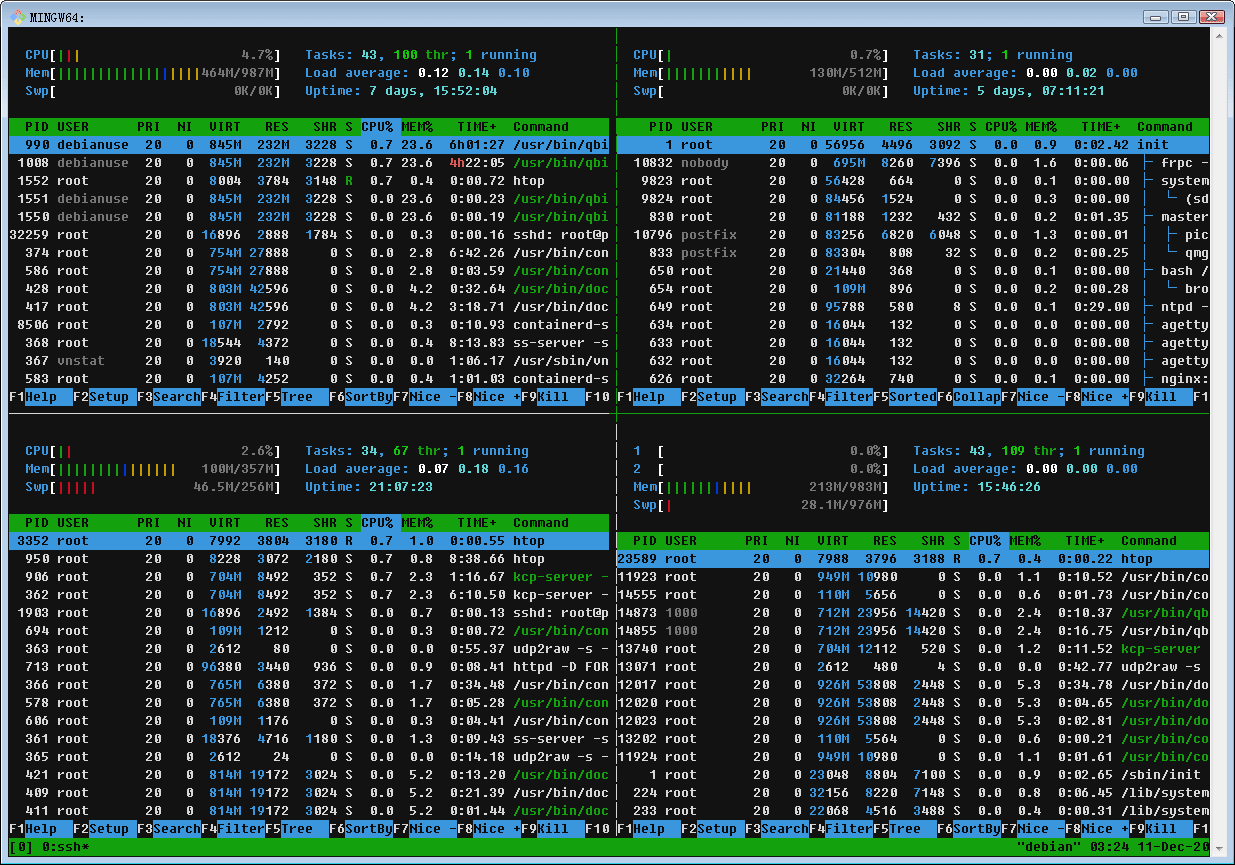The height and width of the screenshot is (865, 1235).
Task: Click F8 Nice + in the bottom-left pane
Action: coord(497,829)
